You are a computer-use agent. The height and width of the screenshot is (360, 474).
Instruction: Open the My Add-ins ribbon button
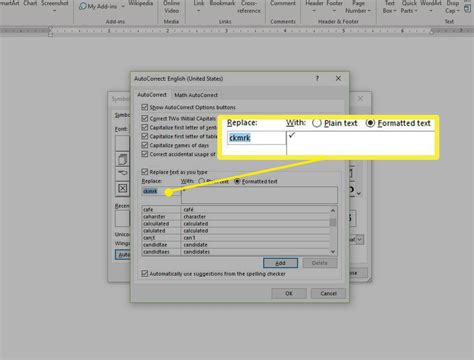point(99,6)
